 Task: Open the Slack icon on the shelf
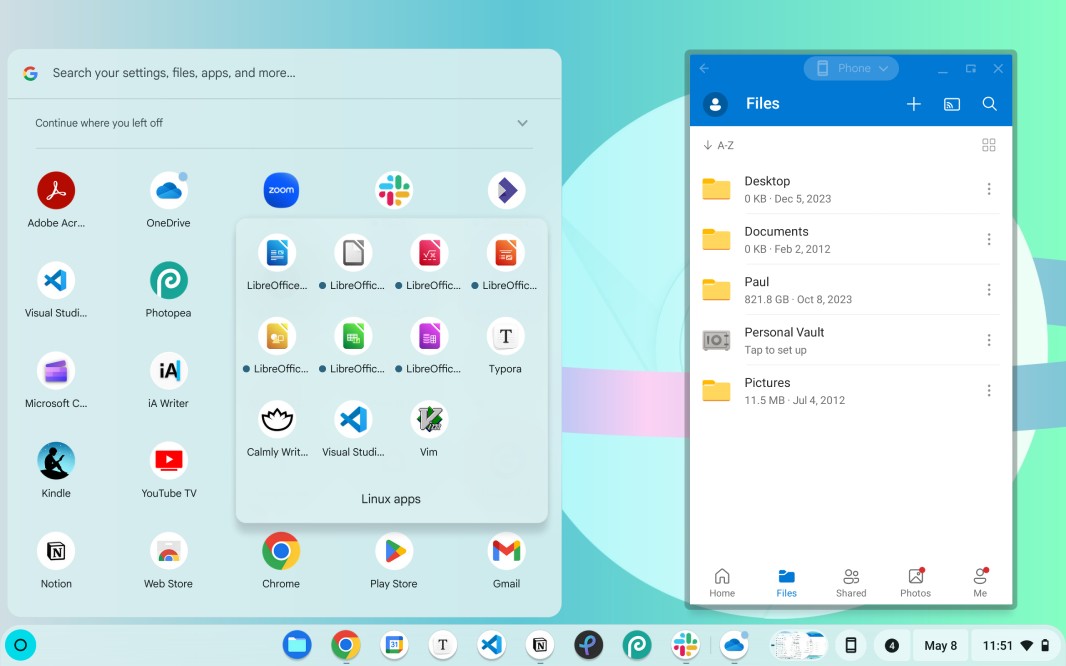click(x=685, y=645)
